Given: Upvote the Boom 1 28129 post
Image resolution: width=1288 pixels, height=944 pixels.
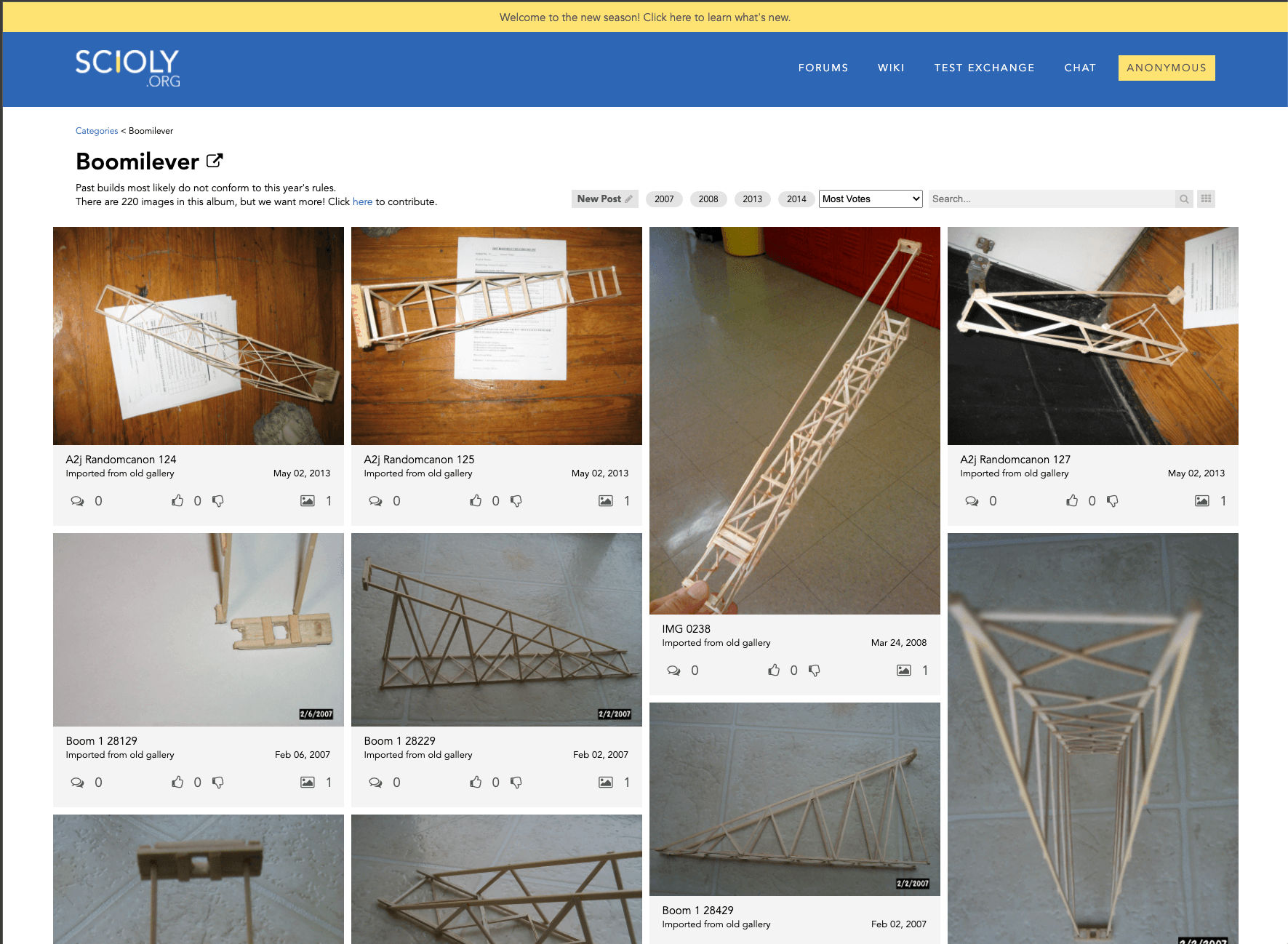Looking at the screenshot, I should tap(177, 782).
